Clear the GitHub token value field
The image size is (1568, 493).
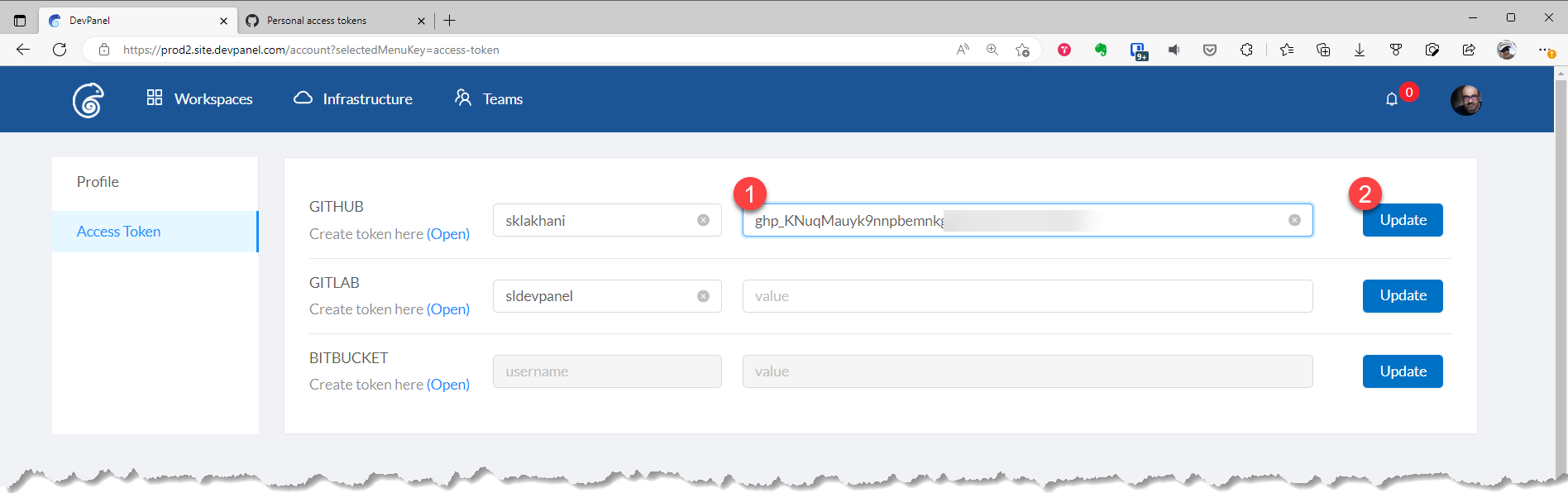[x=1294, y=220]
